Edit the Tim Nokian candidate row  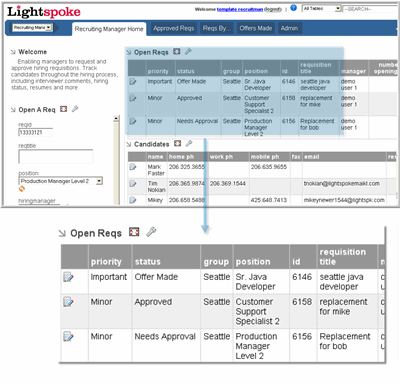(x=133, y=183)
